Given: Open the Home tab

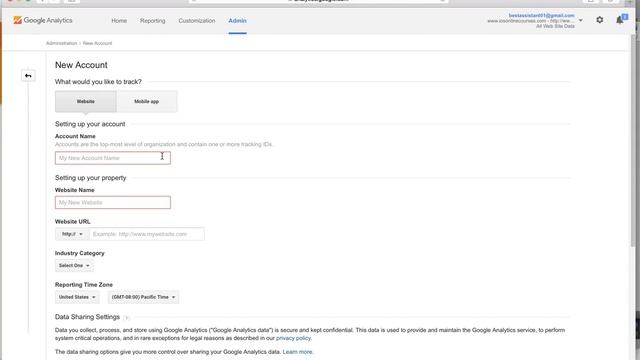Looking at the screenshot, I should click(x=119, y=20).
